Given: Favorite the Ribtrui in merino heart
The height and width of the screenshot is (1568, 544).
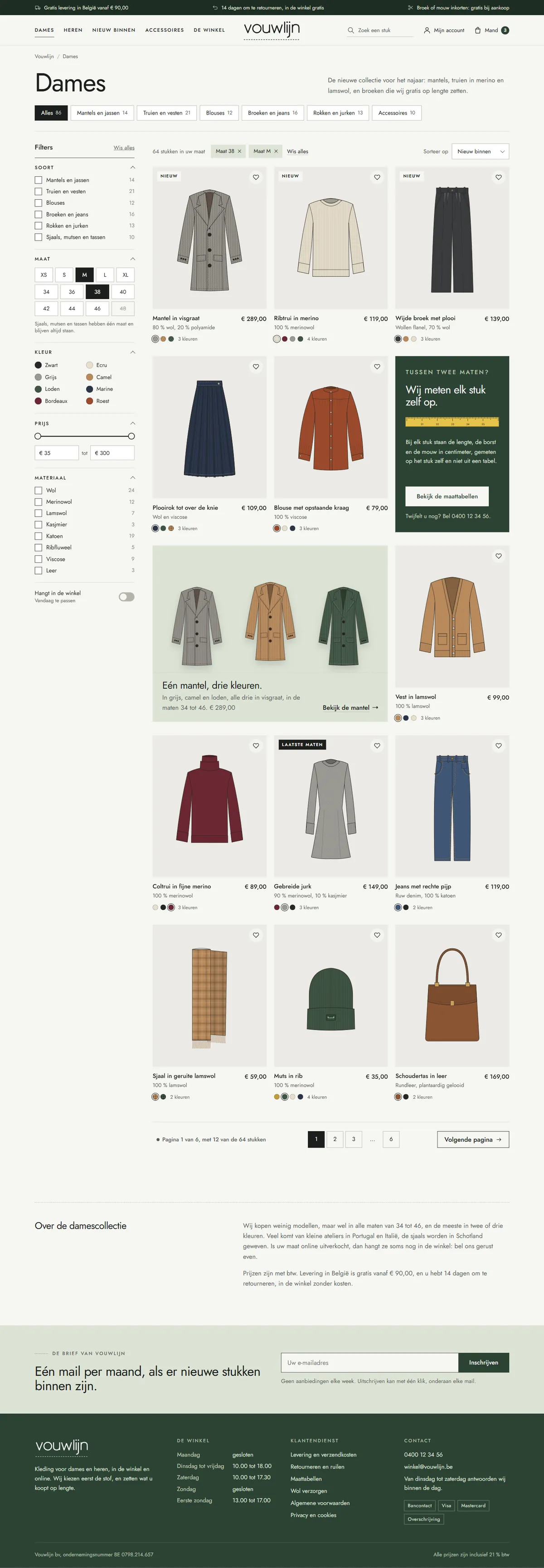Looking at the screenshot, I should pos(377,177).
